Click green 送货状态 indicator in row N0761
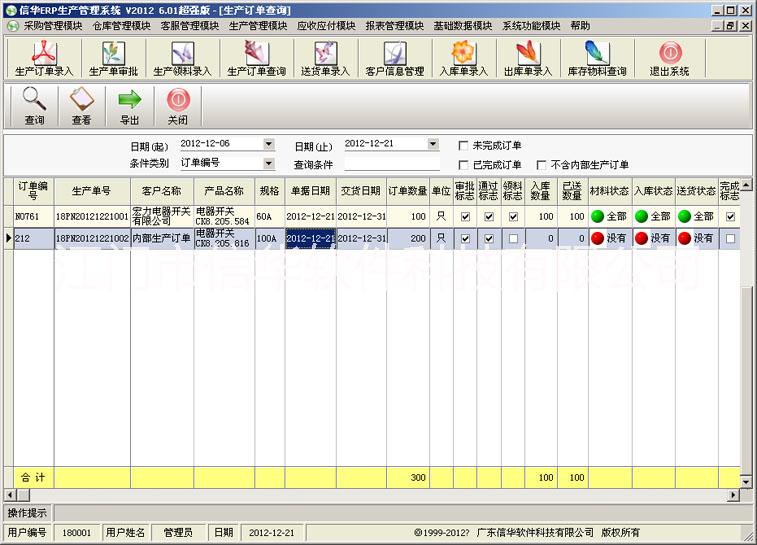This screenshot has width=757, height=545. pos(685,216)
